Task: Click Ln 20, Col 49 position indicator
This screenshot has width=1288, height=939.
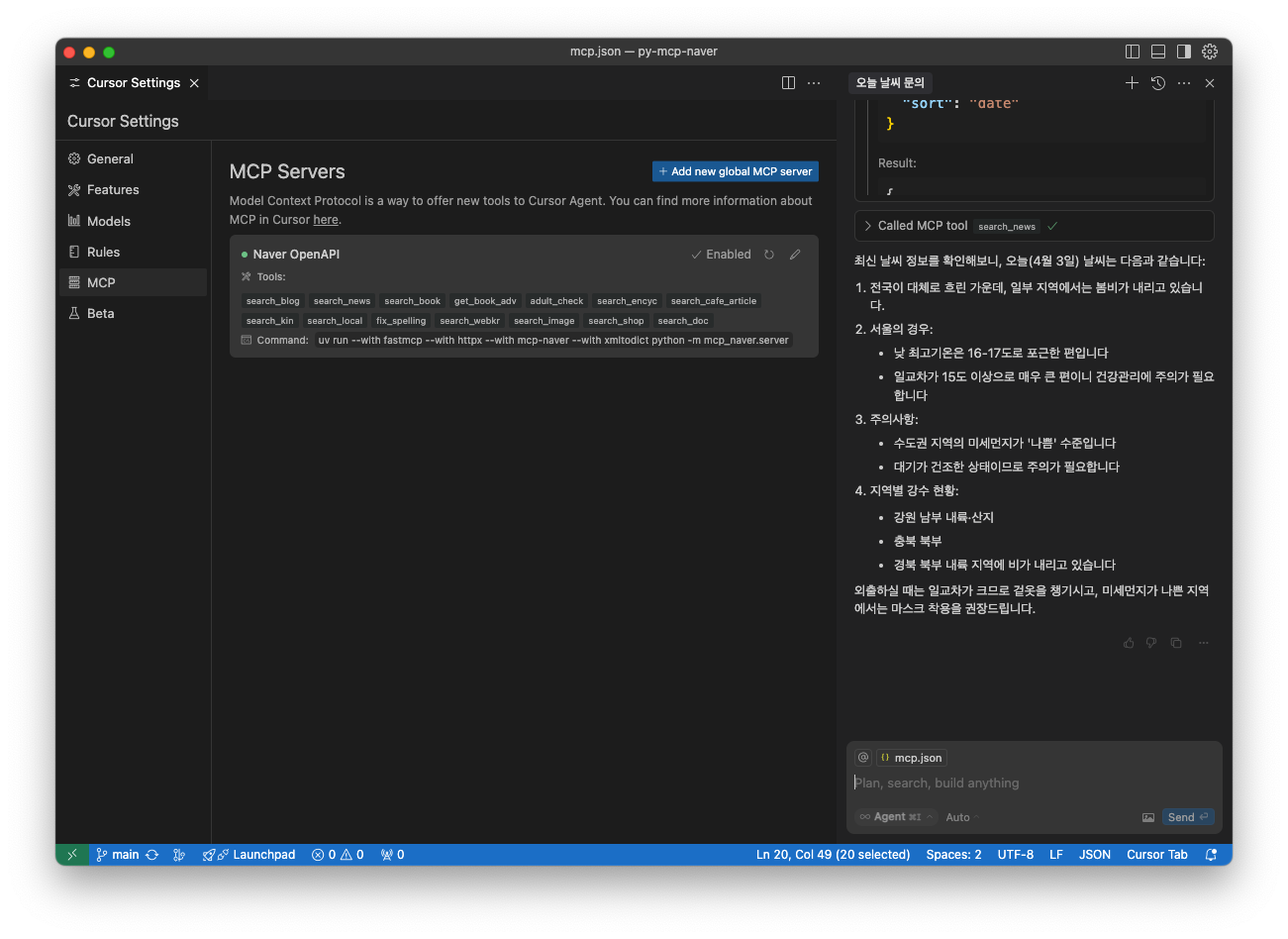Action: tap(833, 855)
